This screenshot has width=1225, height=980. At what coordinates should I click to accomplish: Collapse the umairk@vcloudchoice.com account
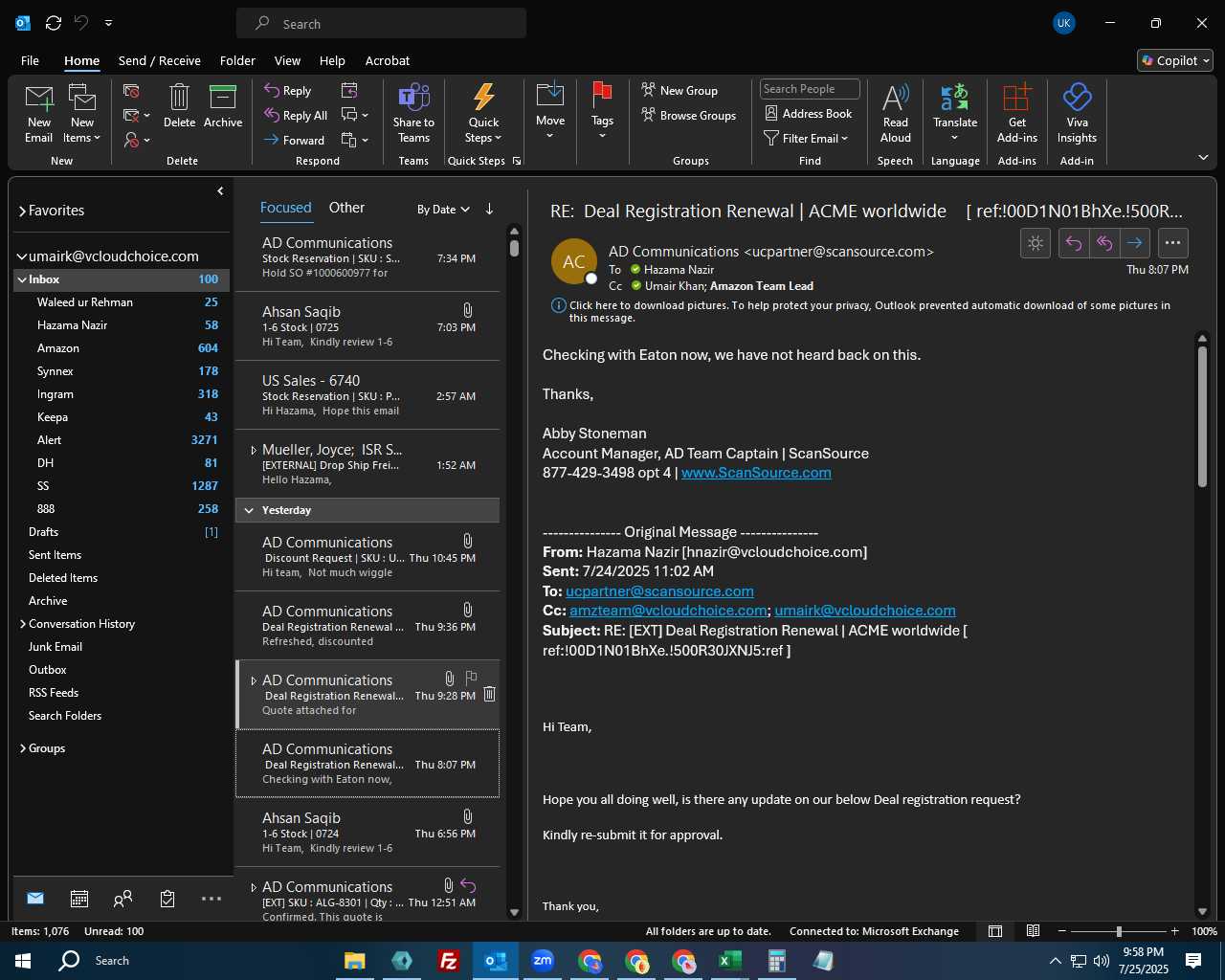click(x=22, y=256)
